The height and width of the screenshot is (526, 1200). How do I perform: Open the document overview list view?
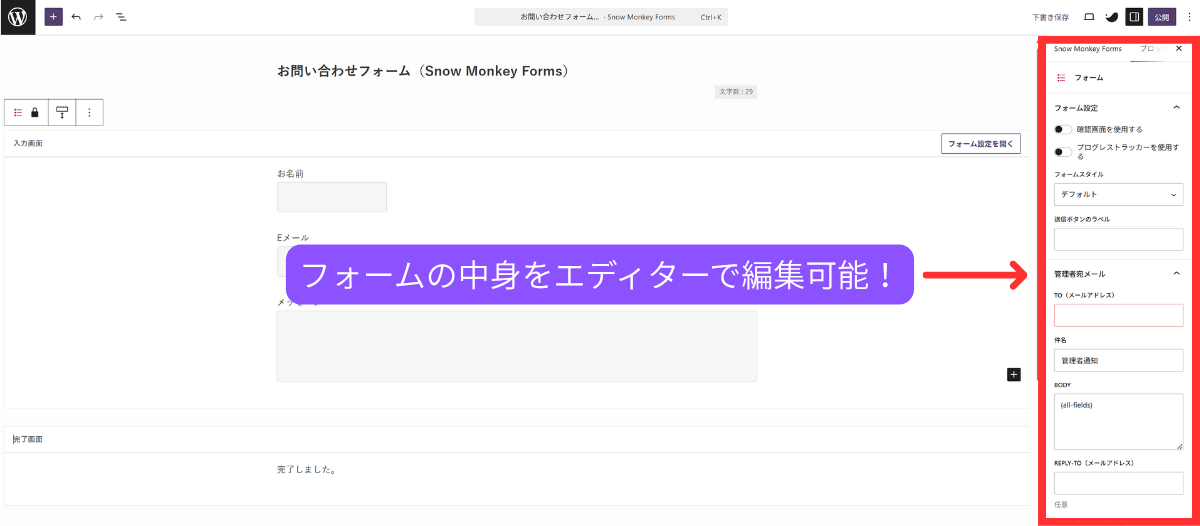[x=121, y=17]
